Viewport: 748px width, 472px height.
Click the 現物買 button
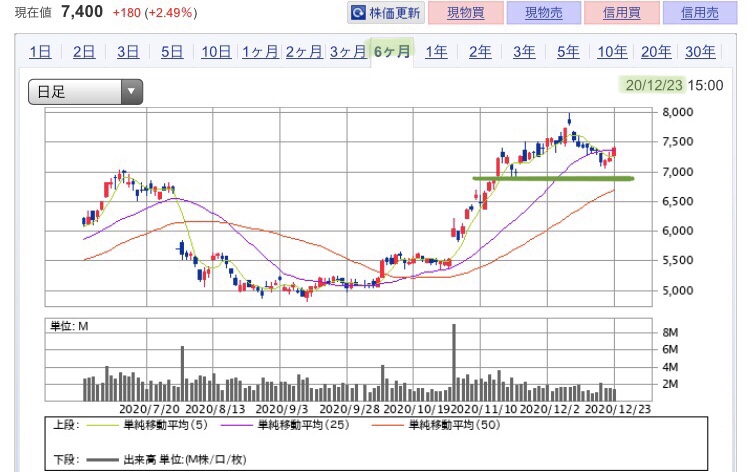click(466, 13)
